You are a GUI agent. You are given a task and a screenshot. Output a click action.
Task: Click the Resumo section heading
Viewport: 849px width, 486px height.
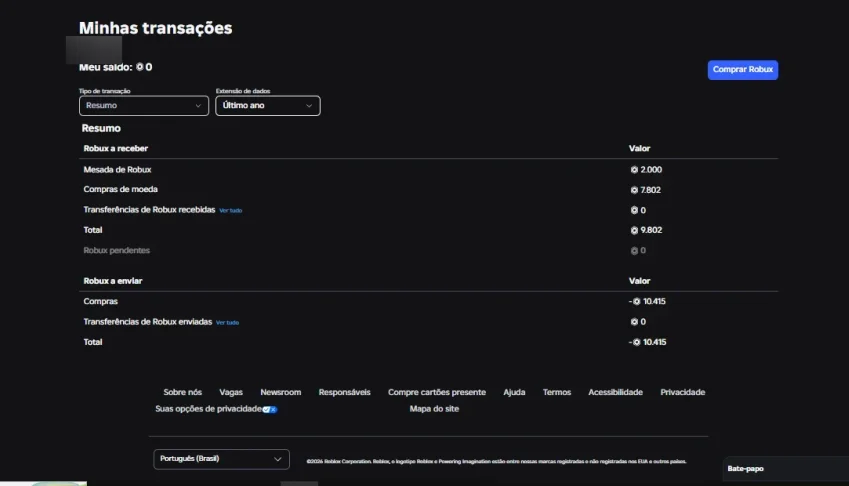coord(101,128)
